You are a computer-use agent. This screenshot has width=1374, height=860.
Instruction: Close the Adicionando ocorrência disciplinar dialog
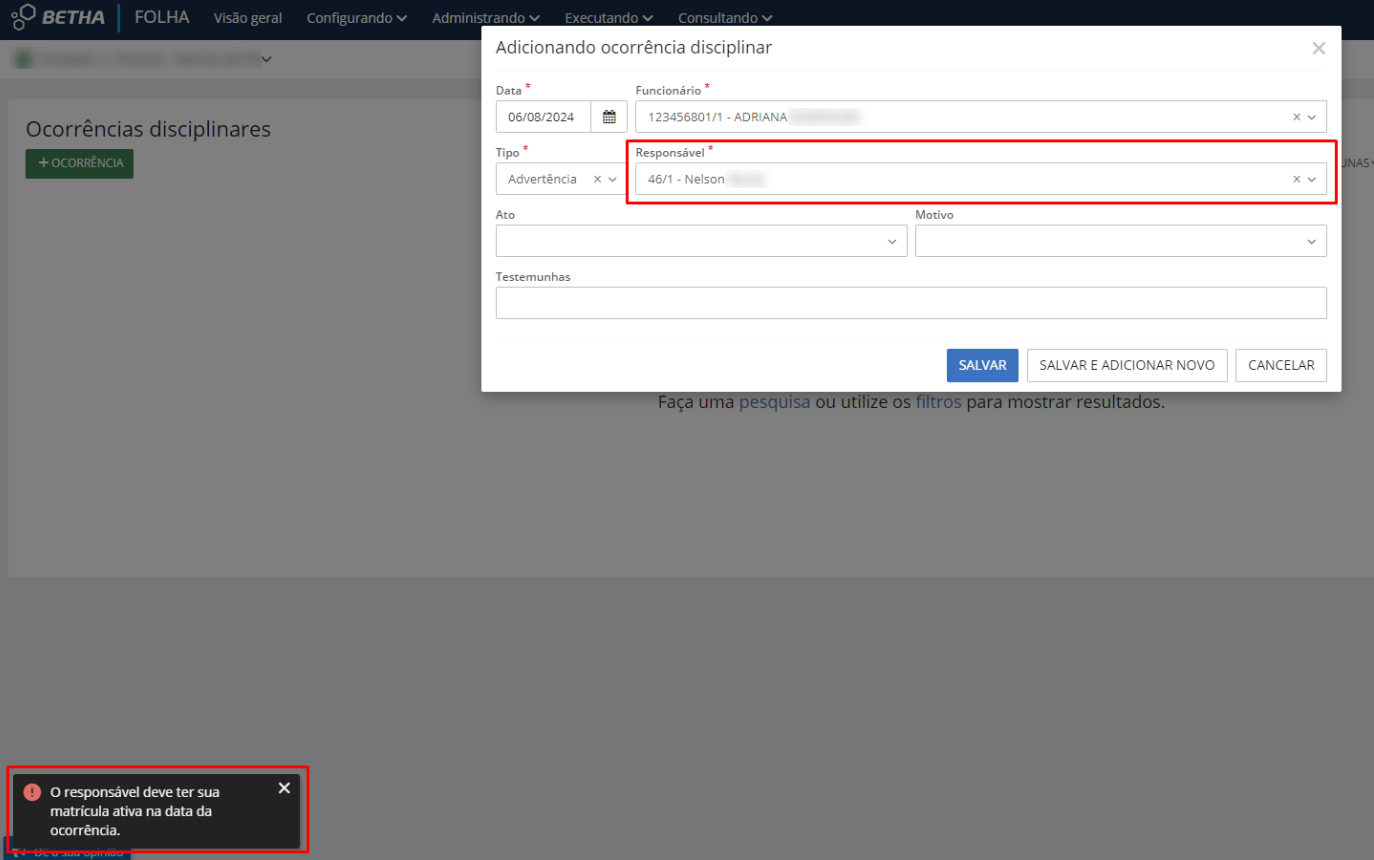click(x=1318, y=48)
